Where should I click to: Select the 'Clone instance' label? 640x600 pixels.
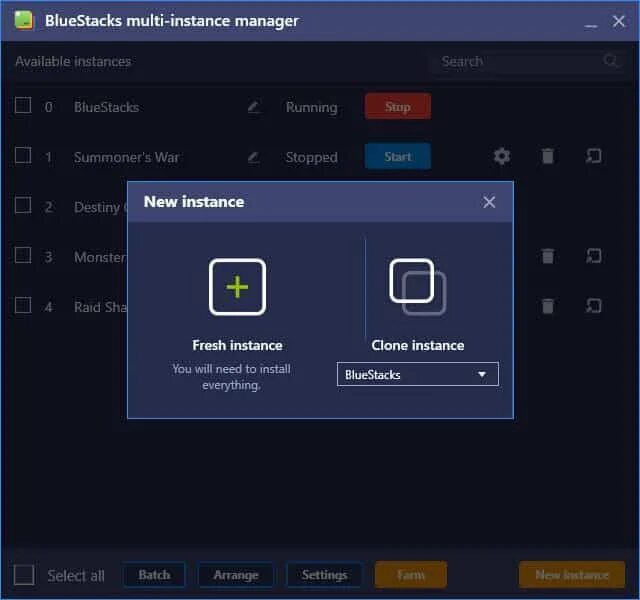tap(418, 346)
